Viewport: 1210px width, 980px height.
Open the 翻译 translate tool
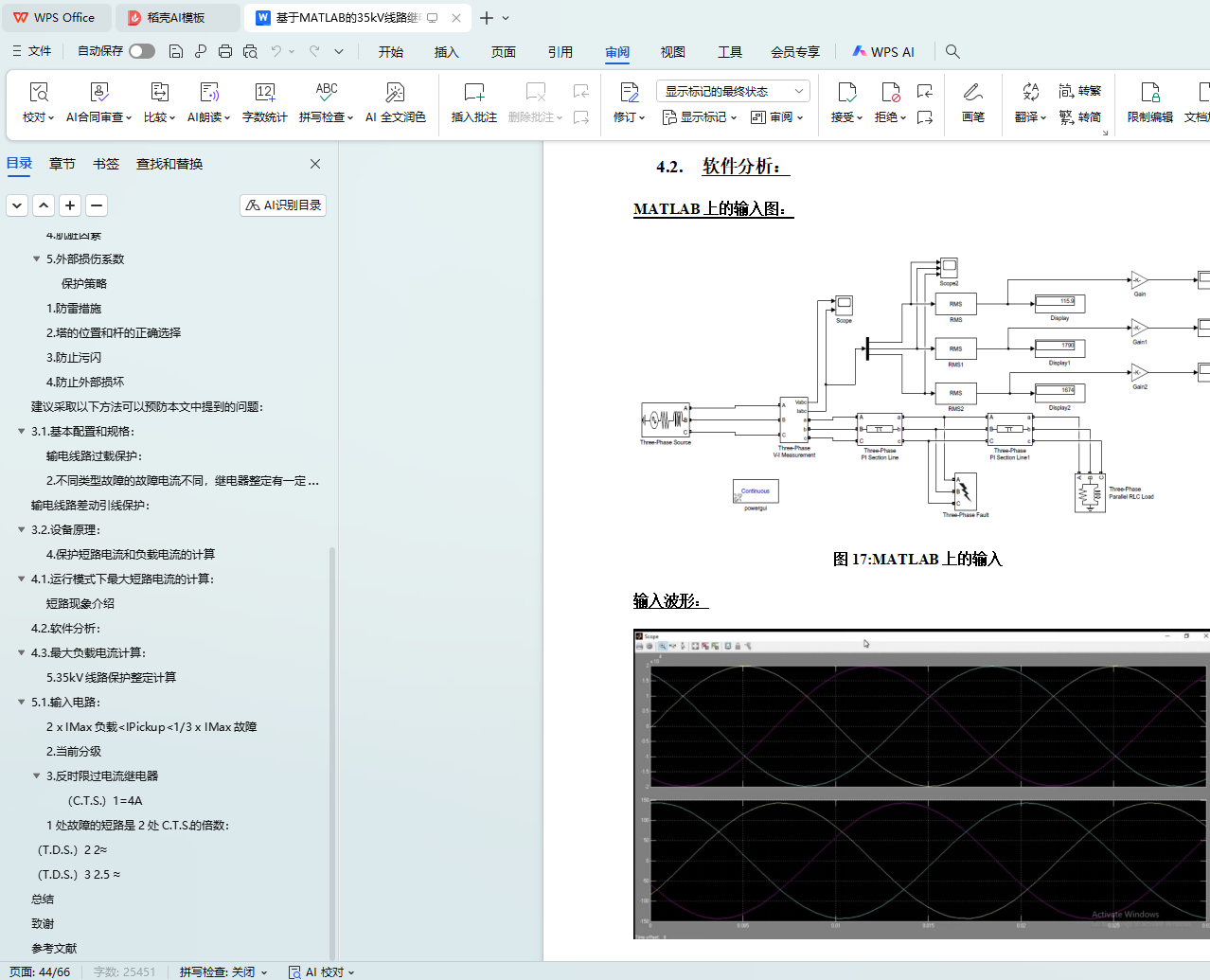click(1030, 102)
